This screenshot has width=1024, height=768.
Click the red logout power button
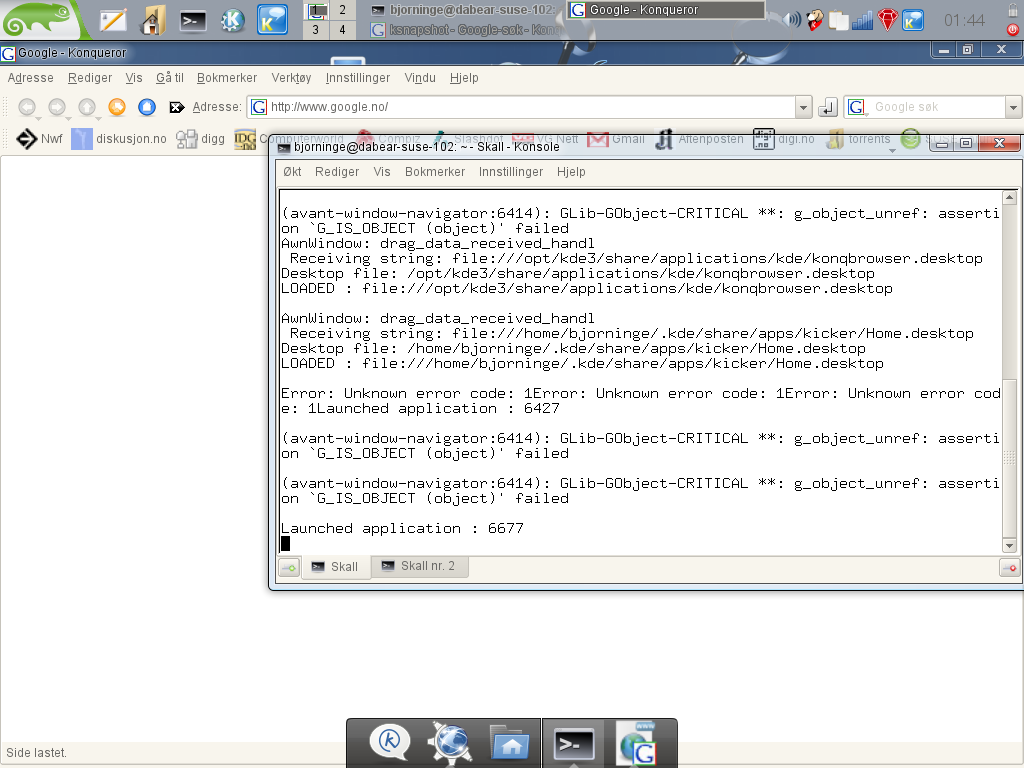tap(1012, 29)
